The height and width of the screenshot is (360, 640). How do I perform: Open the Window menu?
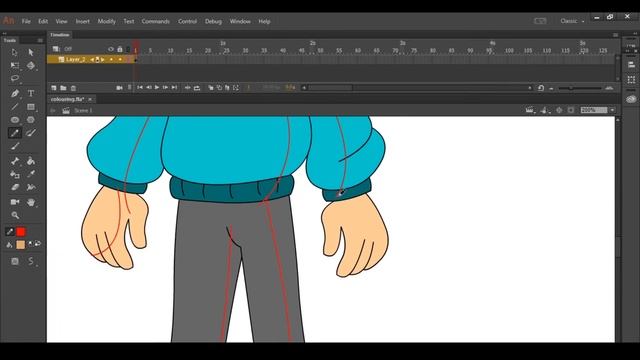coord(240,21)
